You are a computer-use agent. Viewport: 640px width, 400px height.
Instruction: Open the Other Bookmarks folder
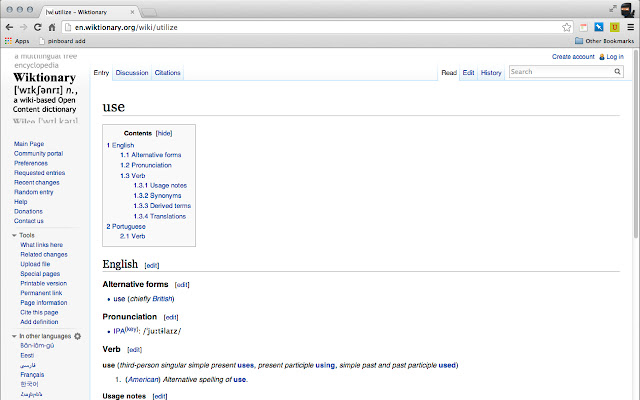click(x=604, y=41)
